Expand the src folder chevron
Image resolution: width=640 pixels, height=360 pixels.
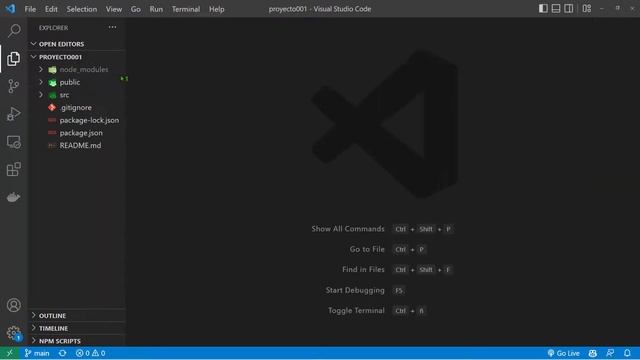(41, 95)
